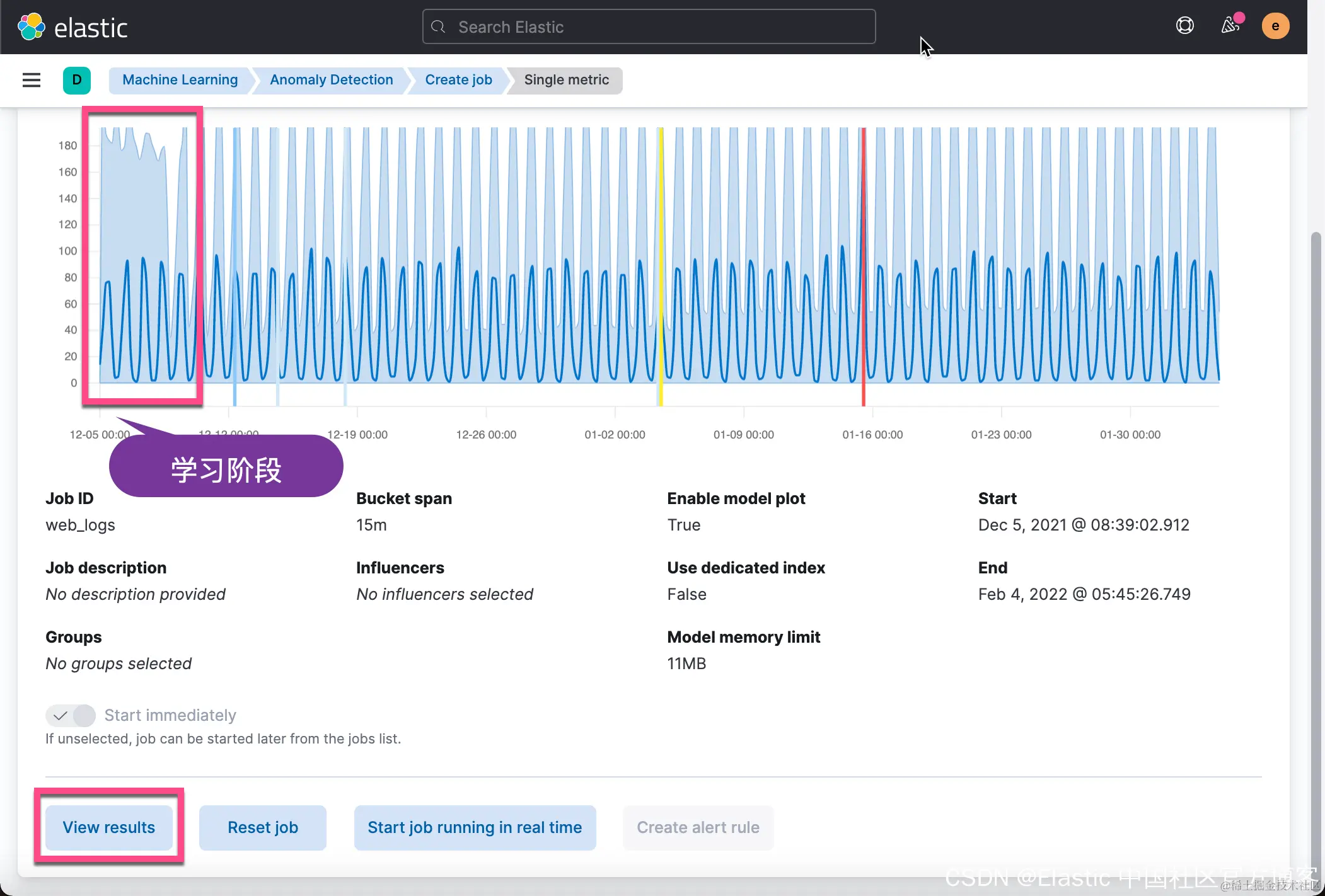Open the newsfeed celebration icon

1230,26
